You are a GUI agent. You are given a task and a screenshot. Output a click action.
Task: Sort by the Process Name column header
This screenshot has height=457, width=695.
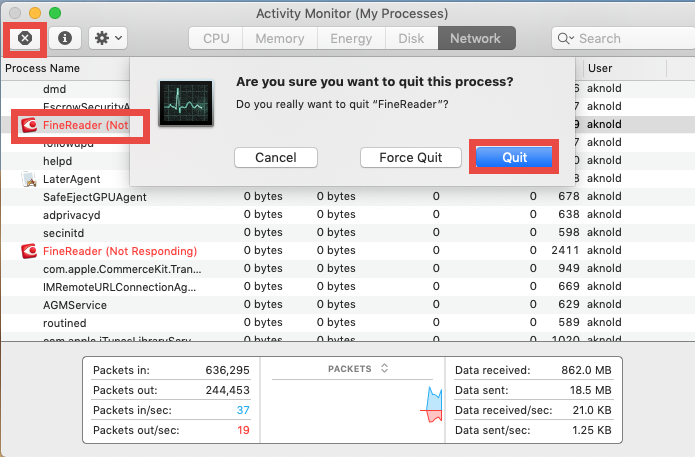coord(43,68)
